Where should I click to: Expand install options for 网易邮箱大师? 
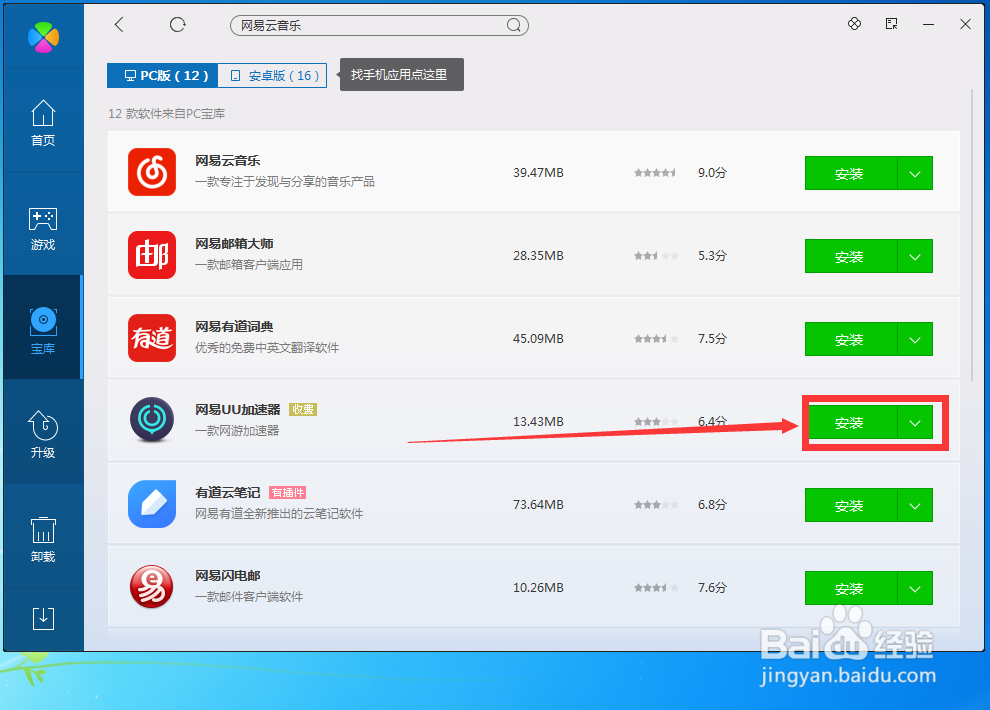click(x=915, y=256)
